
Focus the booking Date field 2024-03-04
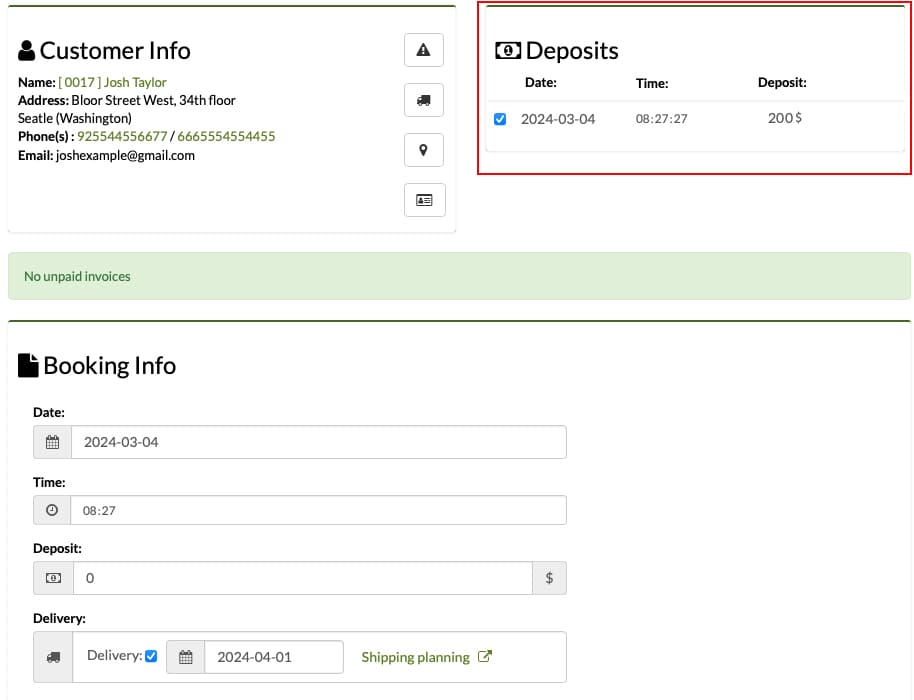tap(318, 442)
